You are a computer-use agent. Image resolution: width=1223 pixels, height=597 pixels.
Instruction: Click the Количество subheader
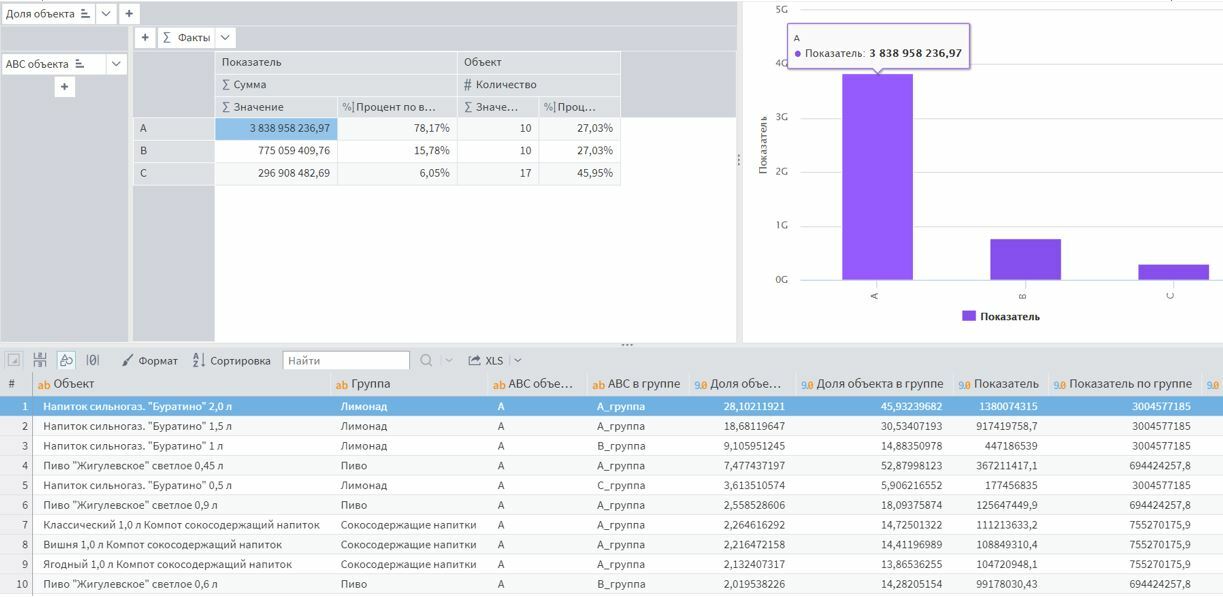coord(539,85)
